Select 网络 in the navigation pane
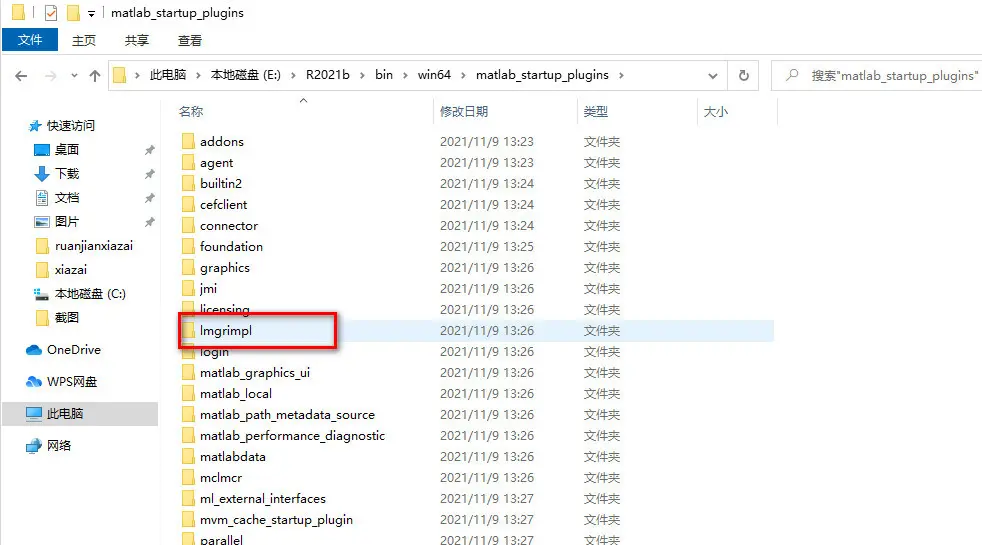This screenshot has height=545, width=982. tap(59, 445)
